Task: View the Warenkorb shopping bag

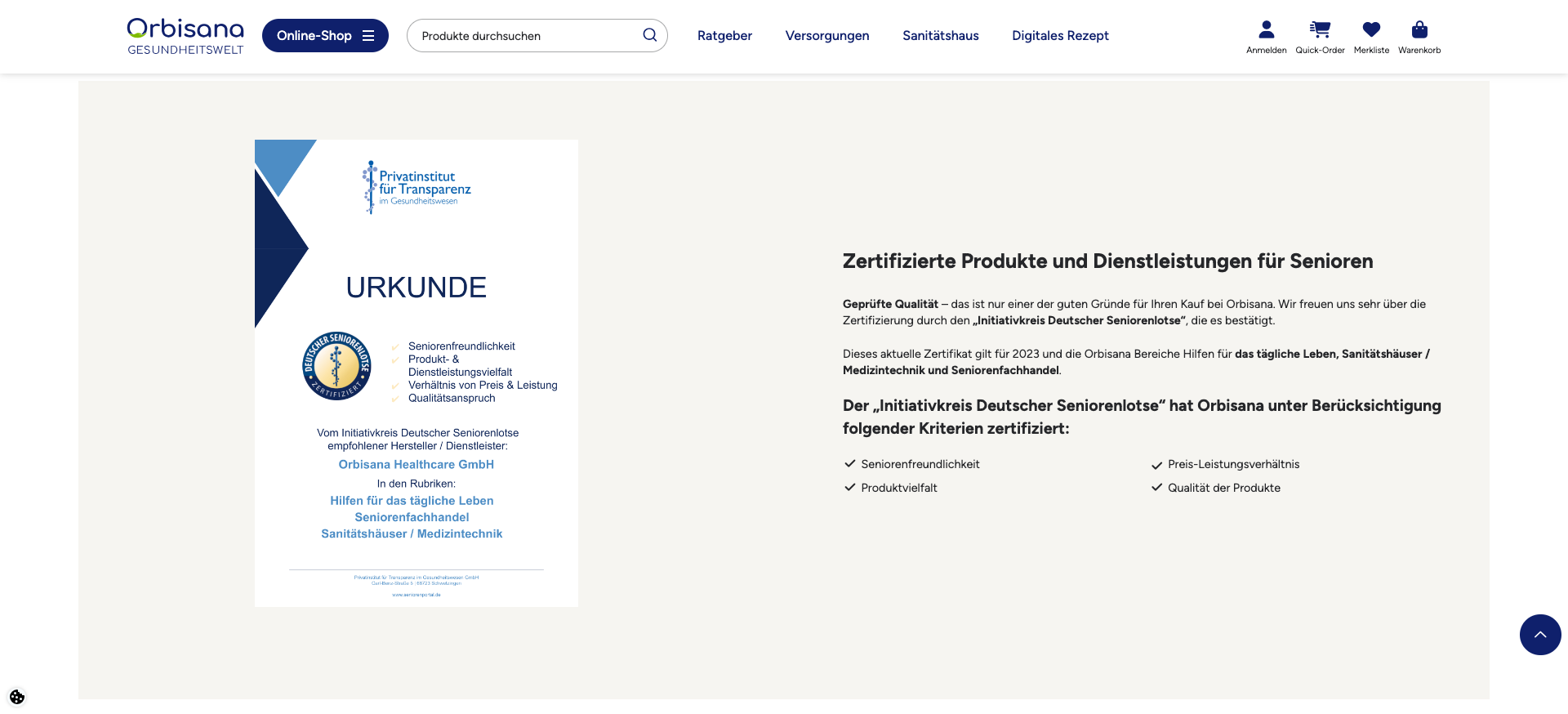Action: (1419, 30)
